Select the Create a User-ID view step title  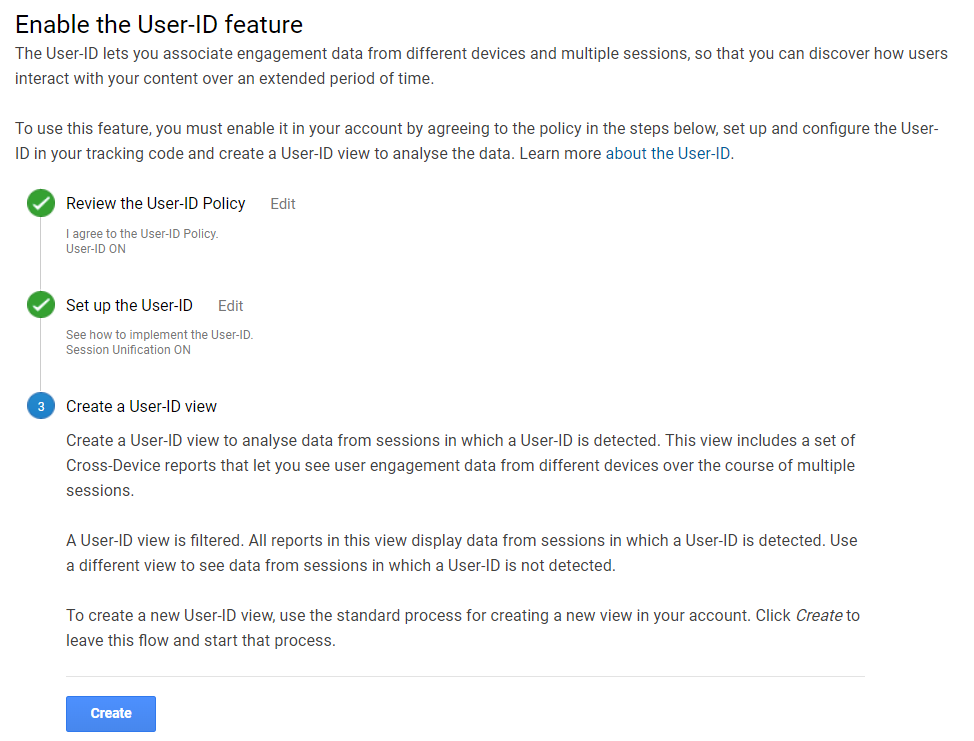point(141,406)
